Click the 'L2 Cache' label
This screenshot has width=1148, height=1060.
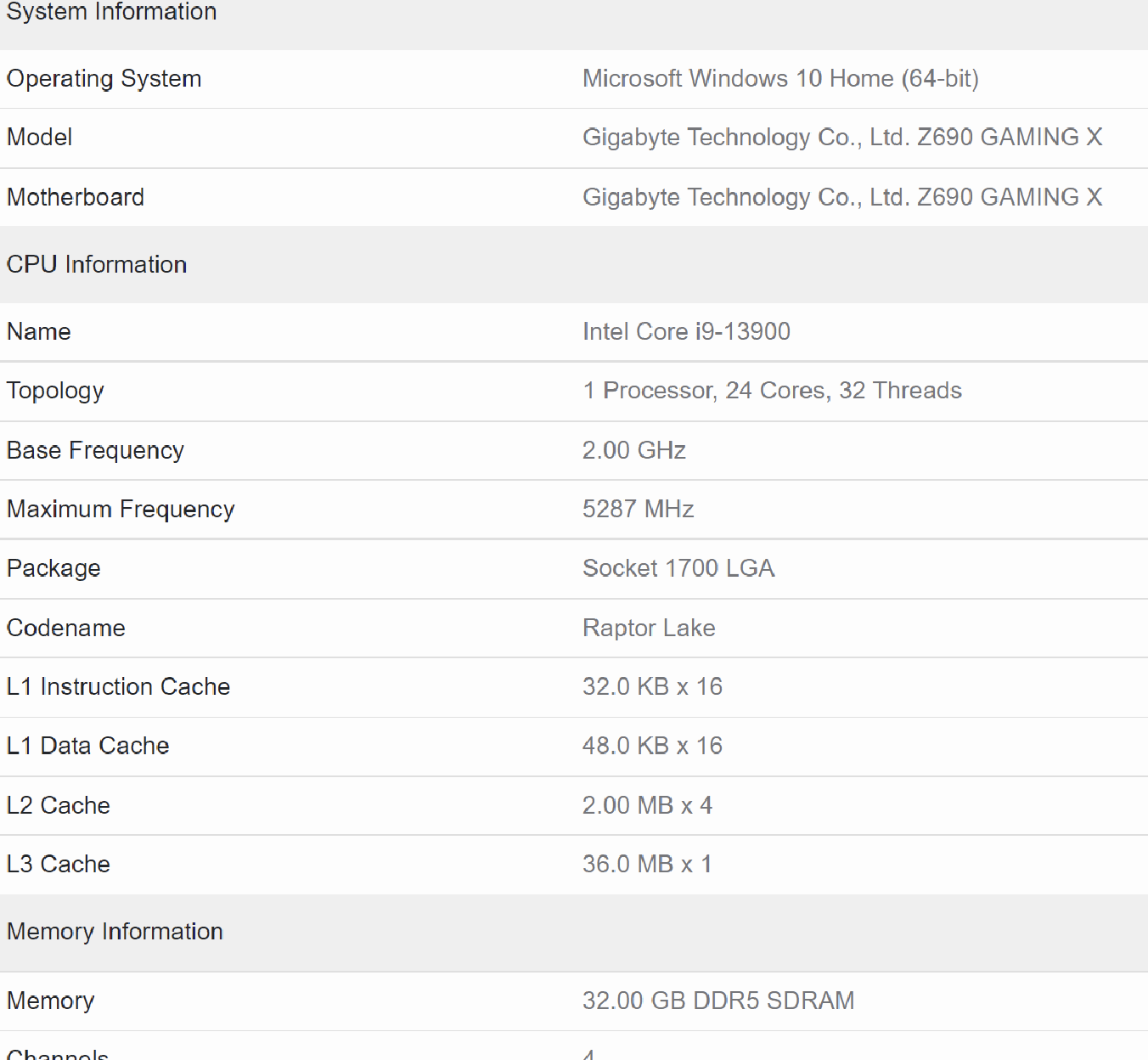(58, 805)
